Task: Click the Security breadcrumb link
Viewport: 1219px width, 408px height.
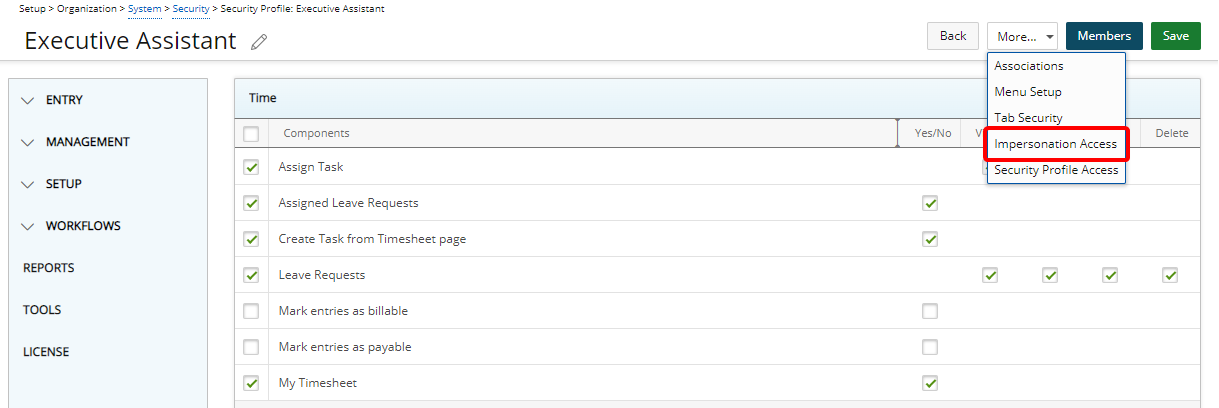Action: [191, 8]
